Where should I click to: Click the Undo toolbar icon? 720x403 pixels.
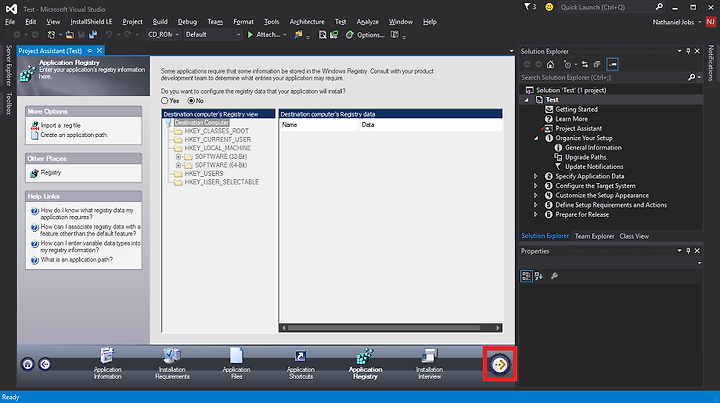click(x=109, y=34)
